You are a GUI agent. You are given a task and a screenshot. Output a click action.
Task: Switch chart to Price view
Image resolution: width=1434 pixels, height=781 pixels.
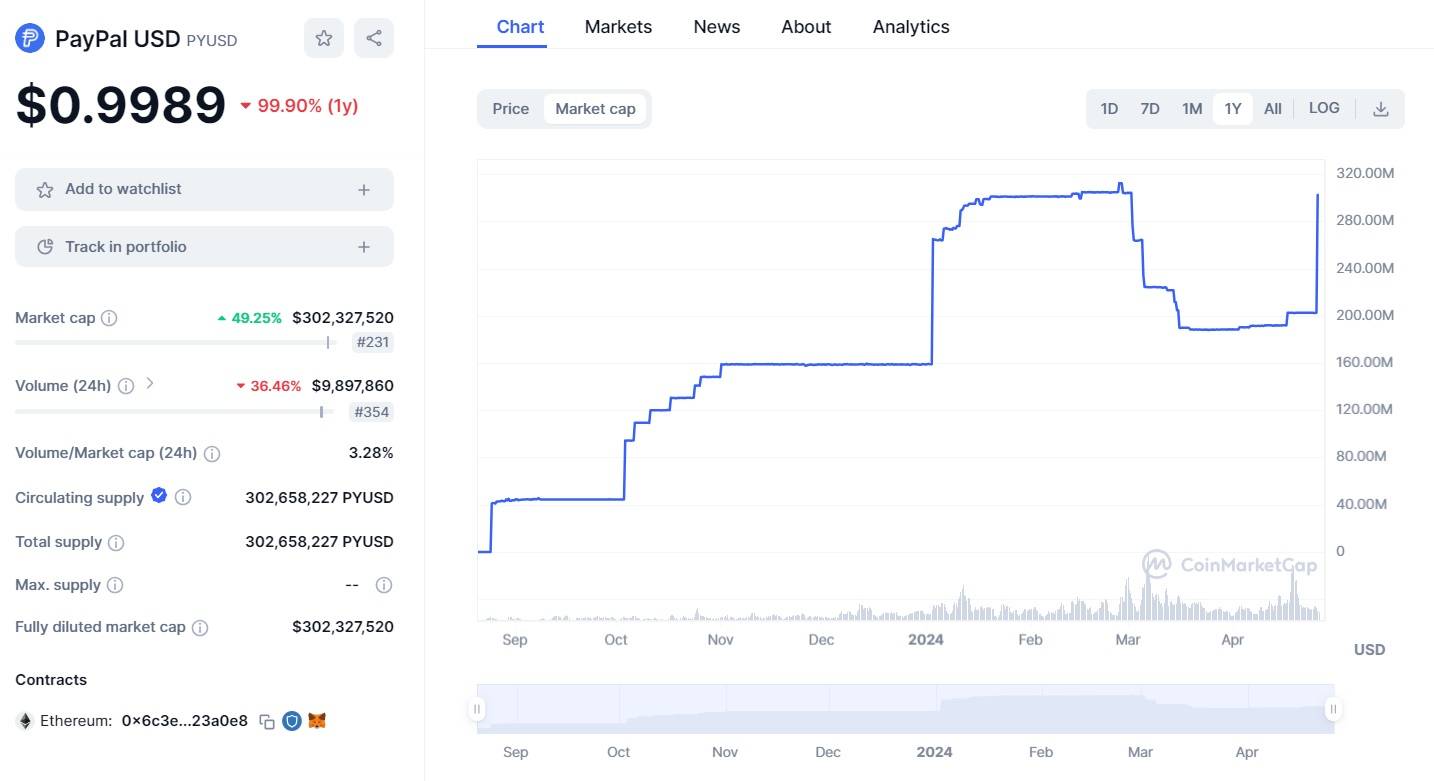[x=511, y=109]
